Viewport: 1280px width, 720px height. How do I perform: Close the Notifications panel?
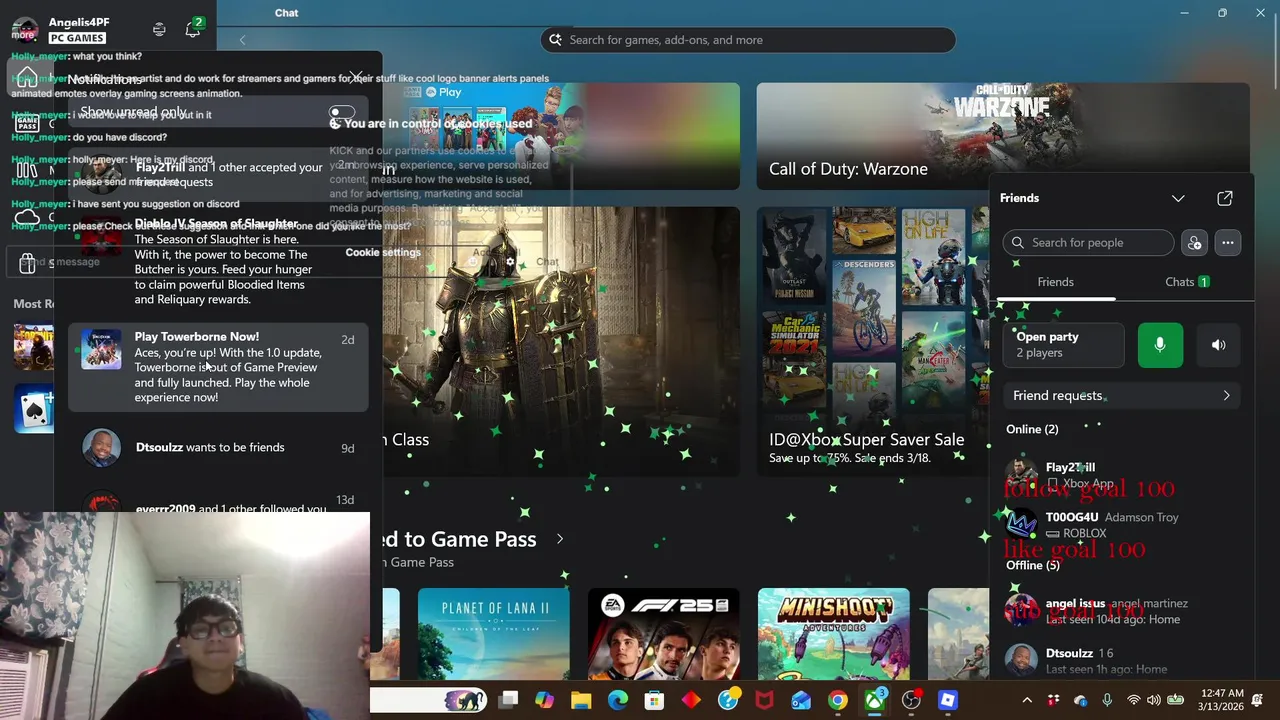[356, 78]
